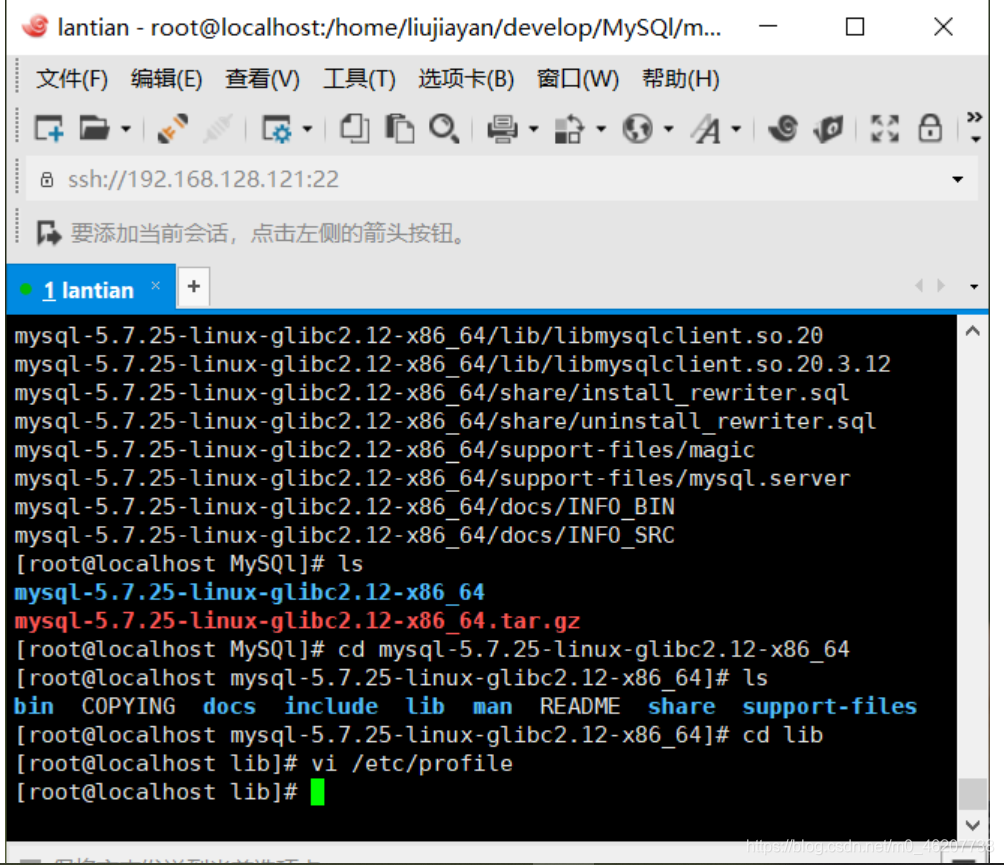Open the session Properties gear icon

coord(277,129)
